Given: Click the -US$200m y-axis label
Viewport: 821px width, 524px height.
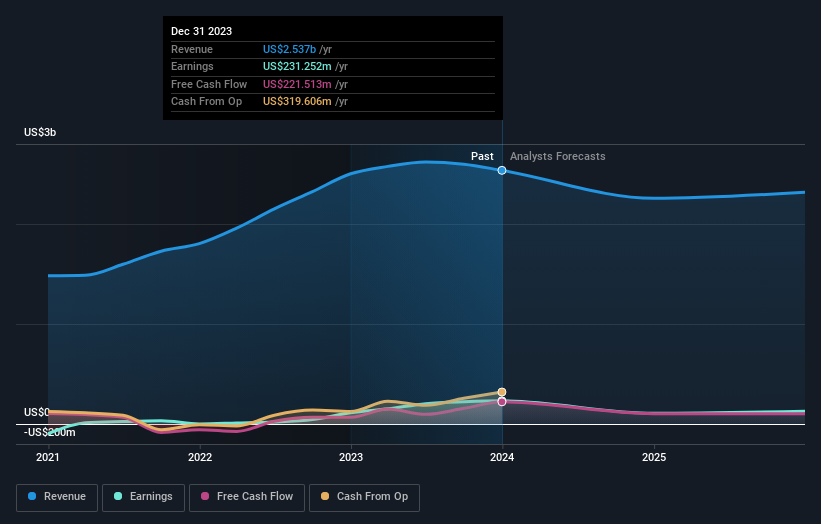Looking at the screenshot, I should point(50,432).
